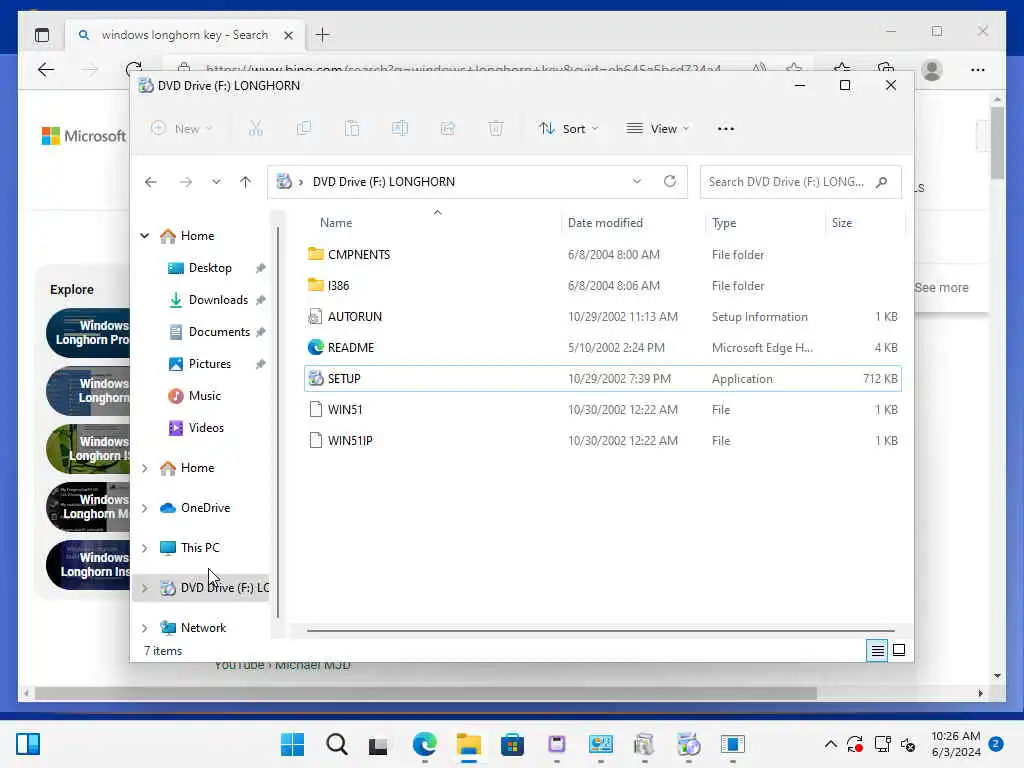This screenshot has height=768, width=1024.
Task: Expand the This PC tree node
Action: pyautogui.click(x=145, y=548)
